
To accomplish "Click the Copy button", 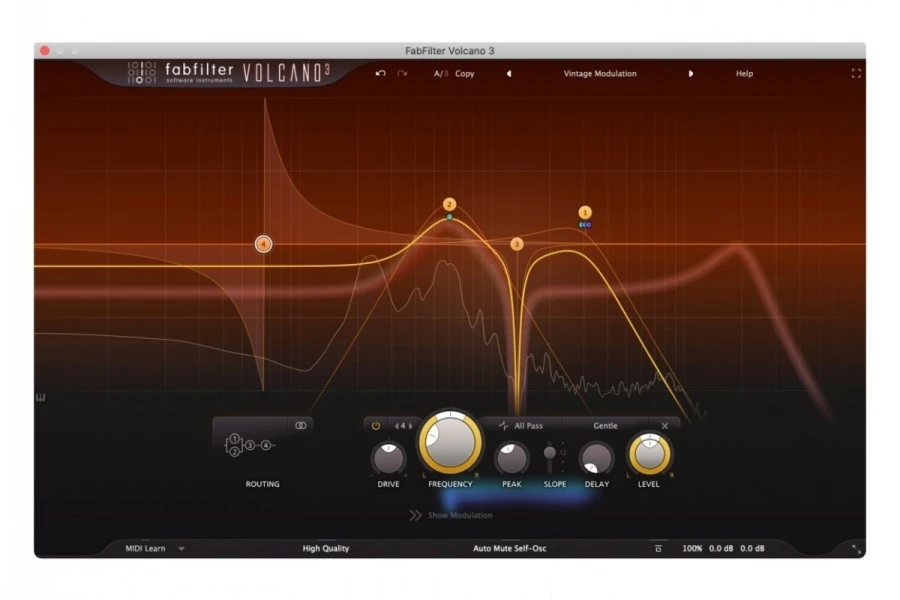I will coord(464,73).
